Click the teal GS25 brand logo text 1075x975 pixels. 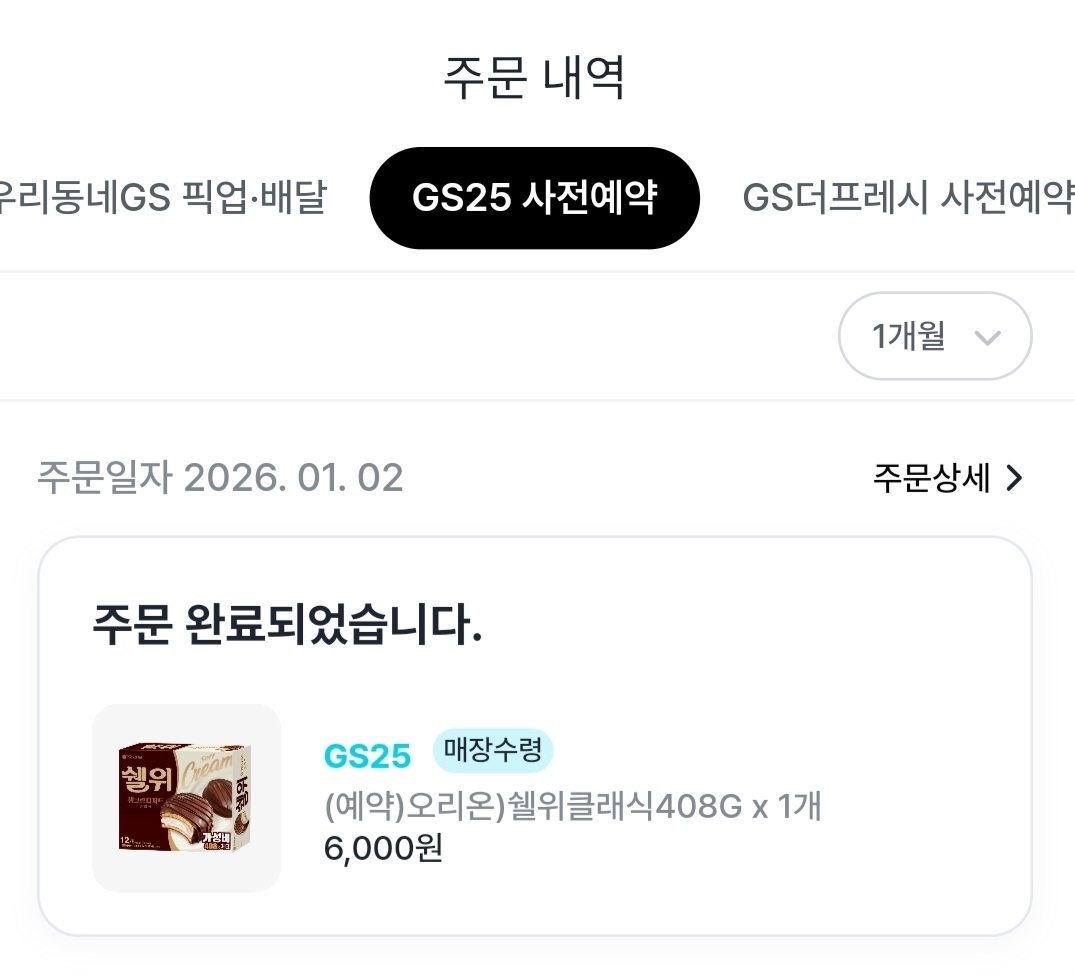[x=367, y=756]
